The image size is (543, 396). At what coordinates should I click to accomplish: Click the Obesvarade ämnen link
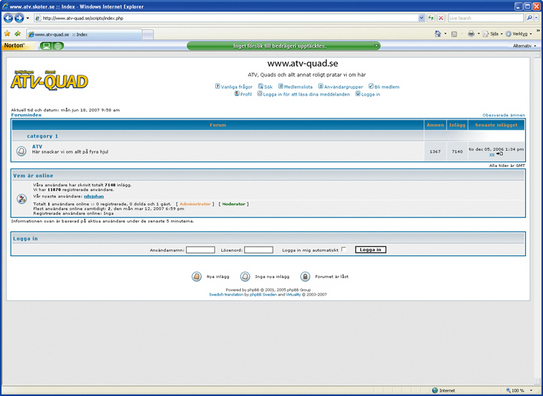504,115
